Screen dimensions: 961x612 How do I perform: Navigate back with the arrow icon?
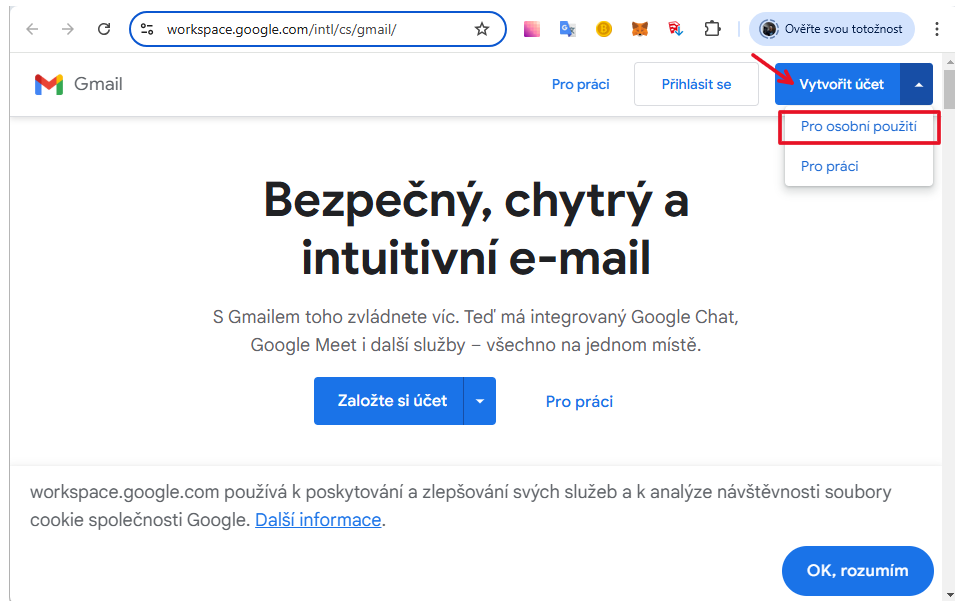[31, 29]
